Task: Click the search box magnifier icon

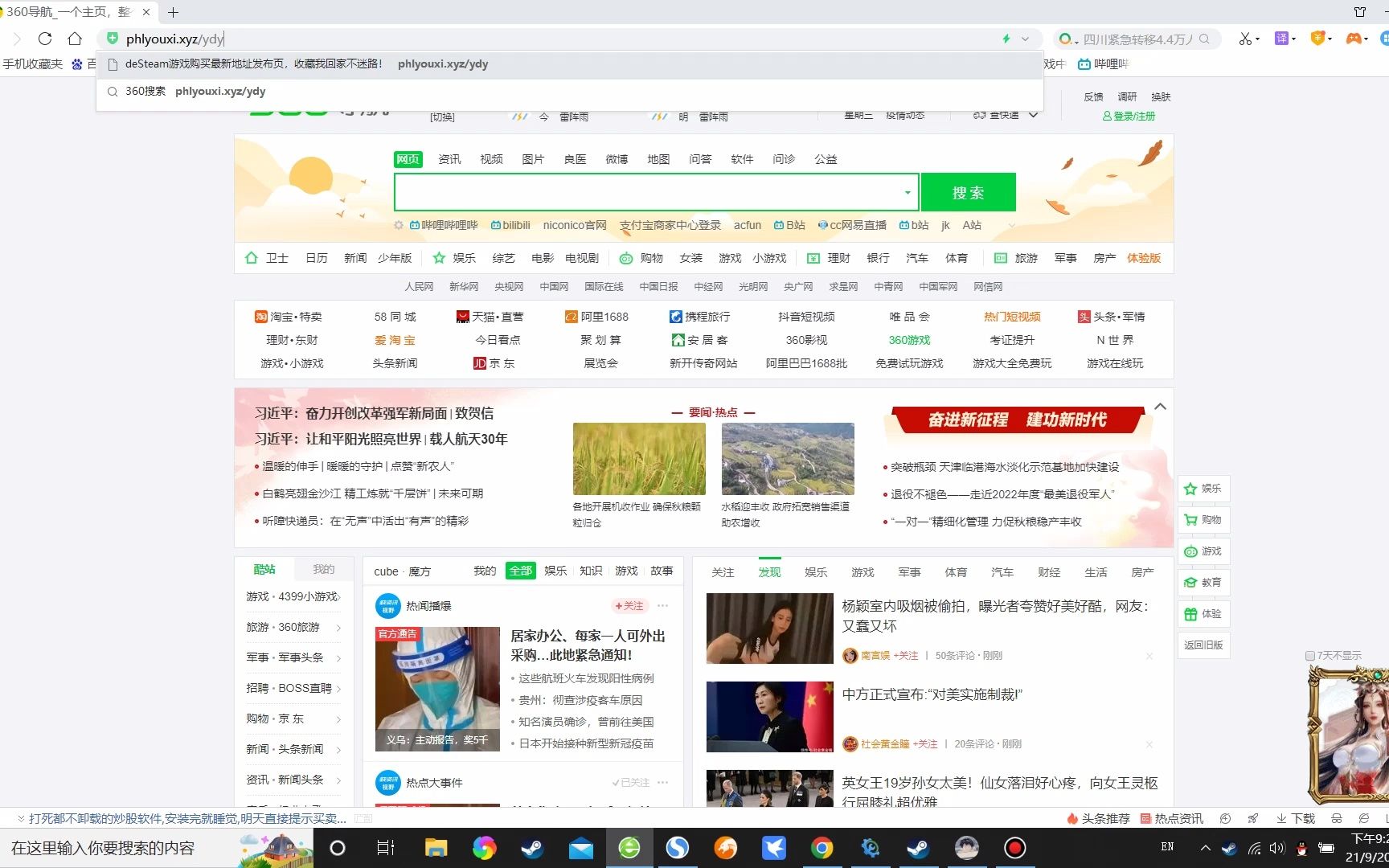Action: coord(1204,39)
